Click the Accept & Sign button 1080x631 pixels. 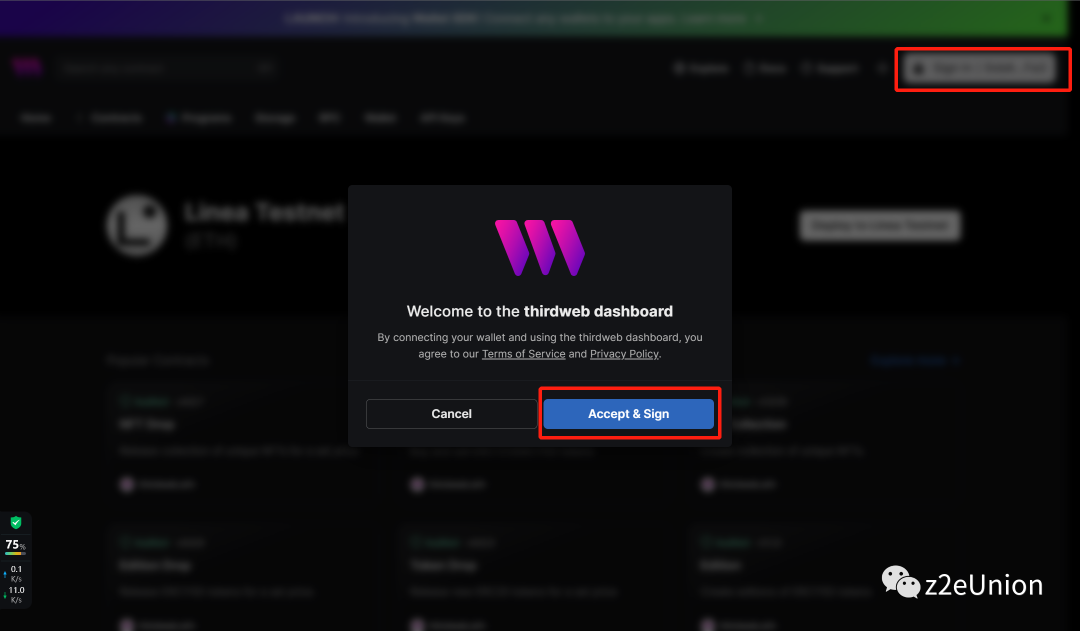pyautogui.click(x=628, y=414)
